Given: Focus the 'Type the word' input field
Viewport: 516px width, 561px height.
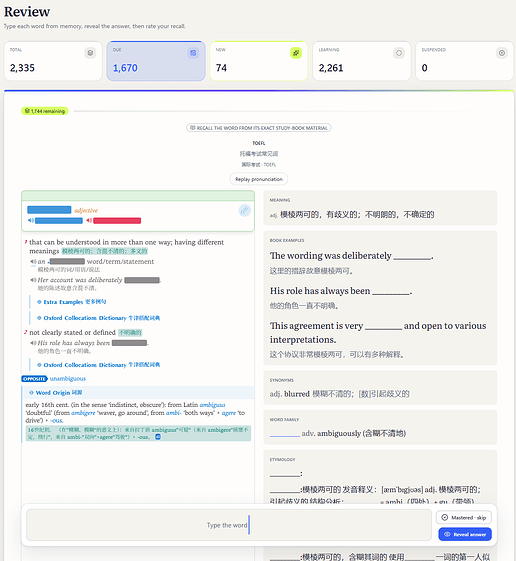Looking at the screenshot, I should [x=229, y=525].
